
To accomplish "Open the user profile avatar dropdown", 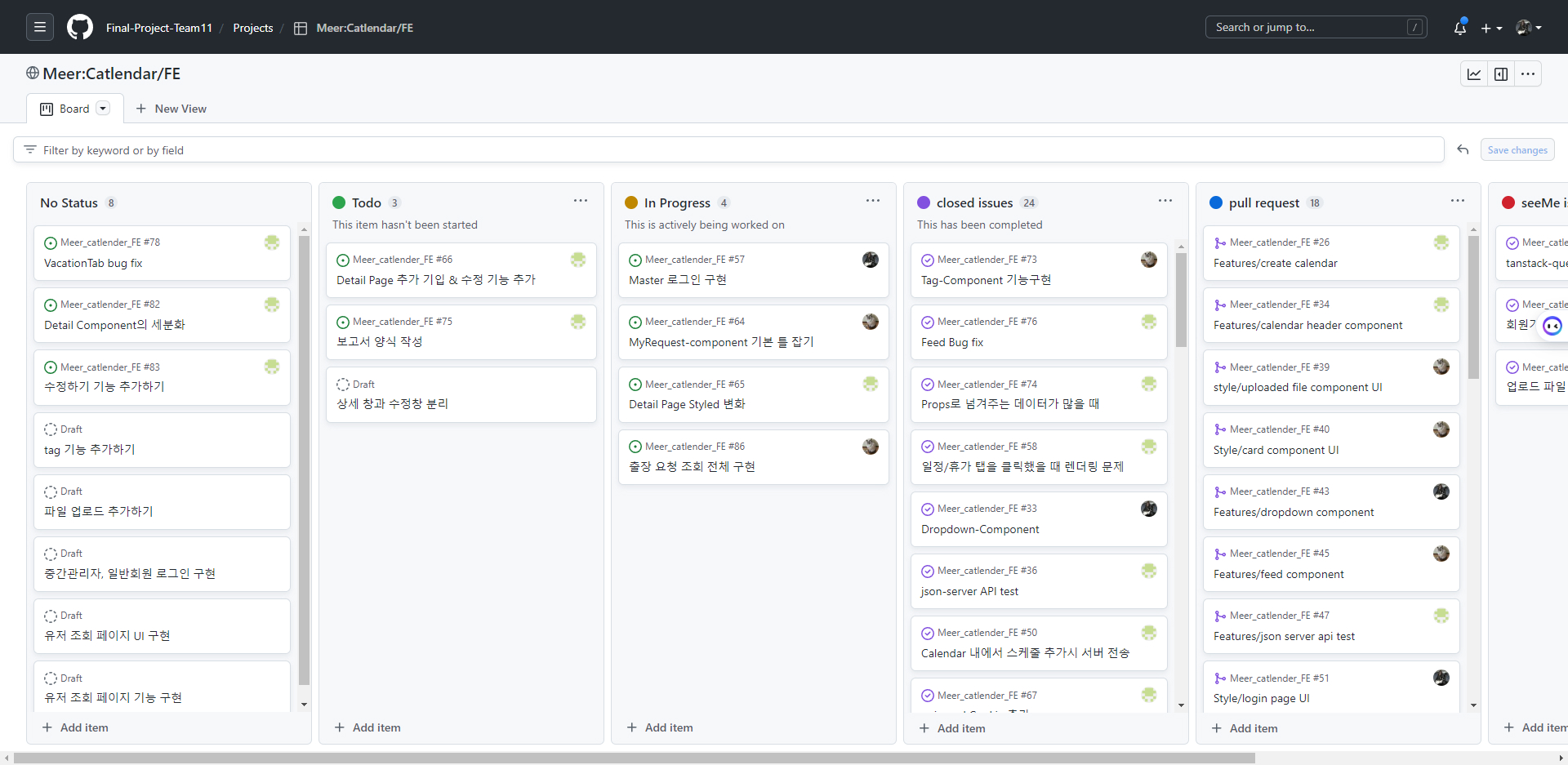I will point(1528,28).
